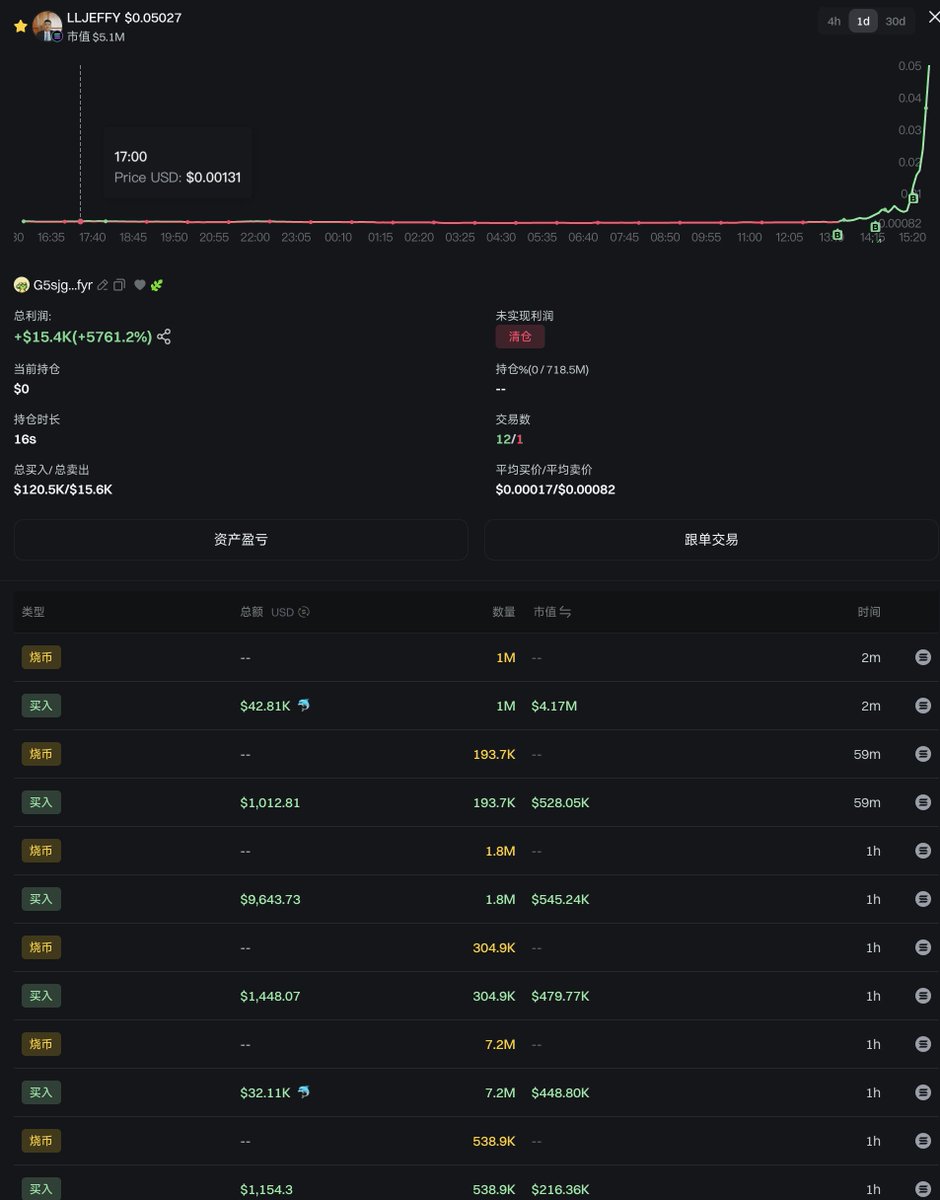Click the B marker near 14:15 on the chart

click(x=874, y=227)
